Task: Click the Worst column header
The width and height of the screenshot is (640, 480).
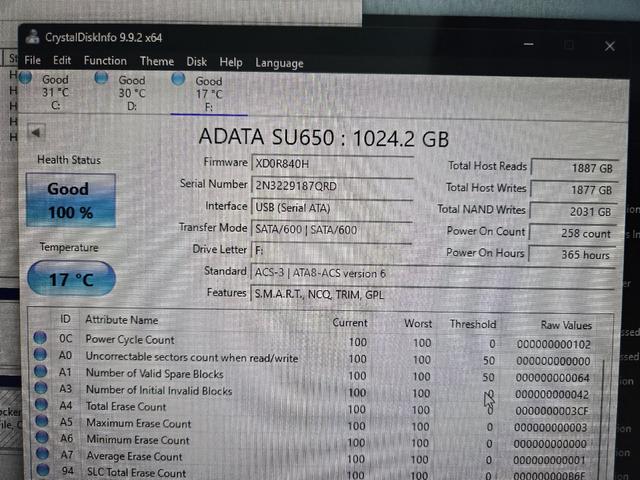Action: [418, 324]
